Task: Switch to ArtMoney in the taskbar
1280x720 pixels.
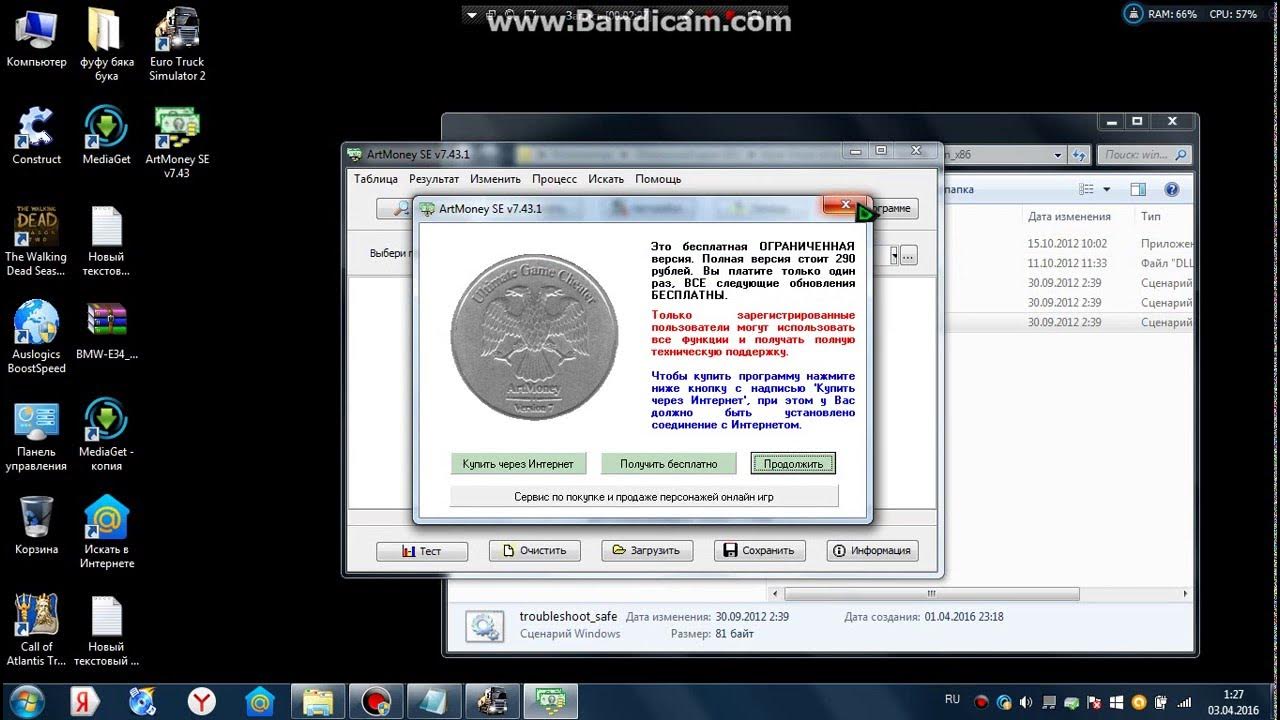Action: pyautogui.click(x=550, y=701)
